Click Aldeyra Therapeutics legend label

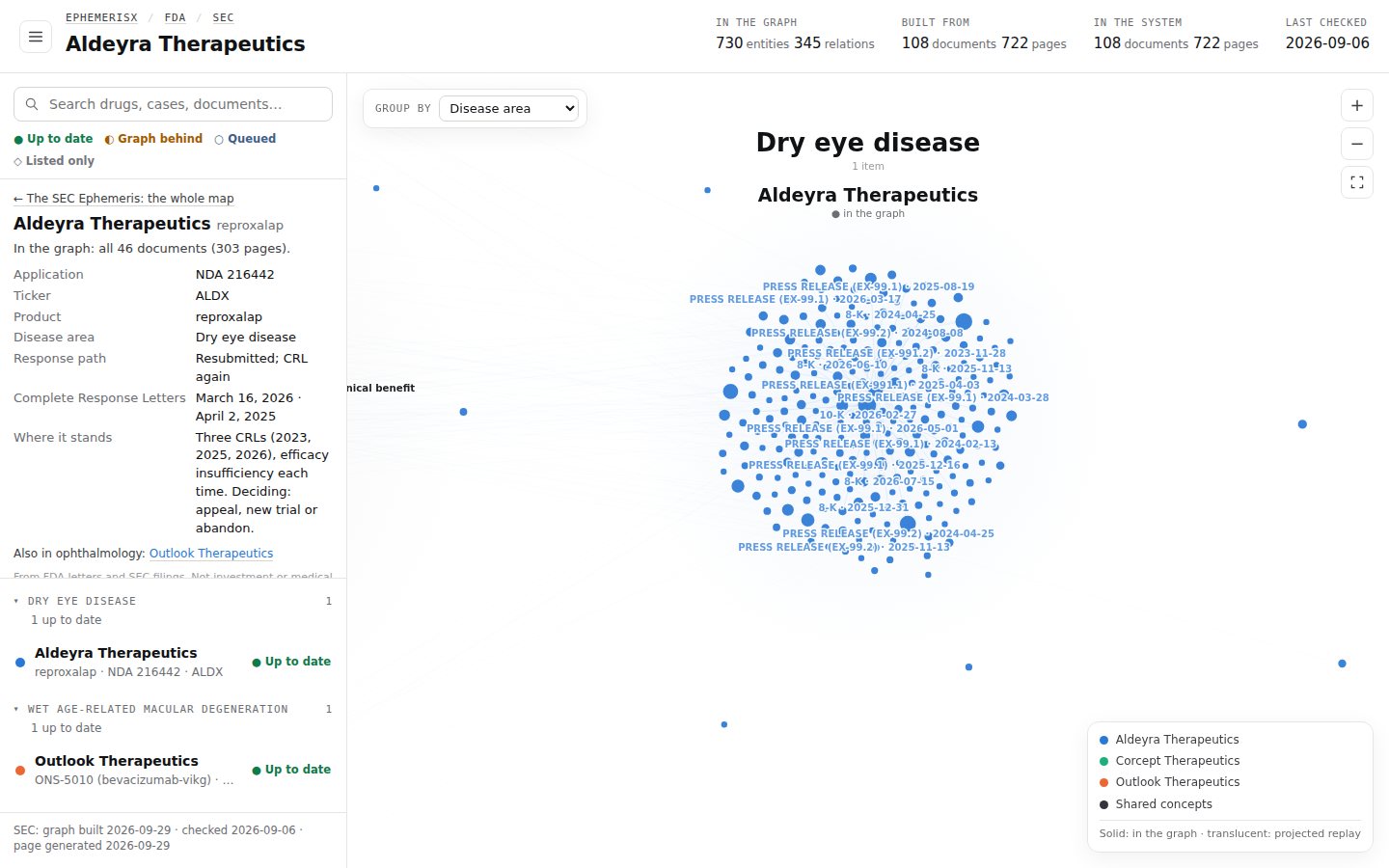point(1177,740)
